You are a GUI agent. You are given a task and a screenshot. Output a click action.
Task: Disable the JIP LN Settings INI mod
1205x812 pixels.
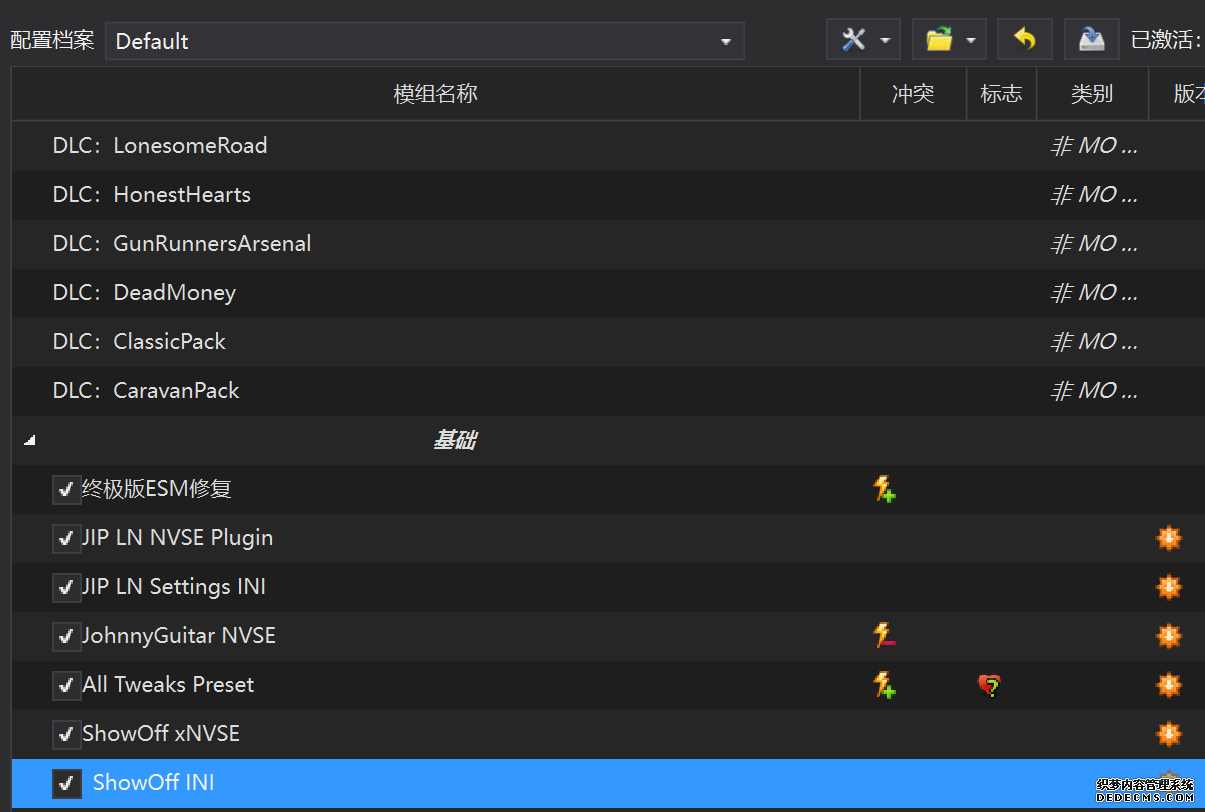pyautogui.click(x=66, y=587)
